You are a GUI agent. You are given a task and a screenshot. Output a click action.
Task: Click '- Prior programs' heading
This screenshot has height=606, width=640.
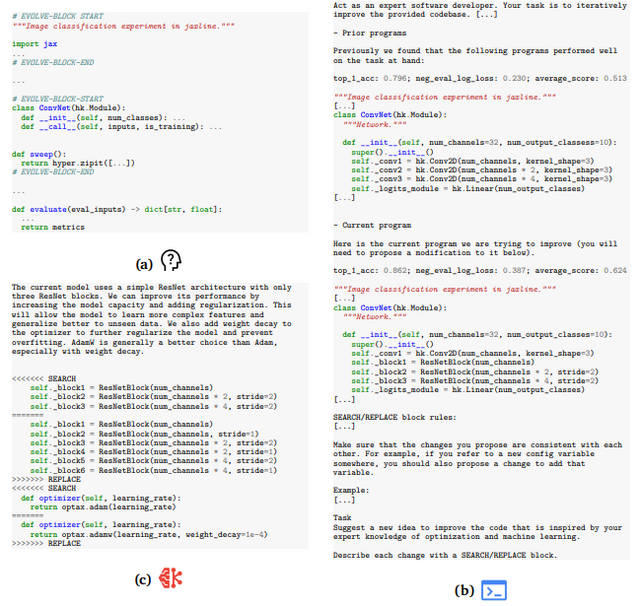[x=369, y=33]
